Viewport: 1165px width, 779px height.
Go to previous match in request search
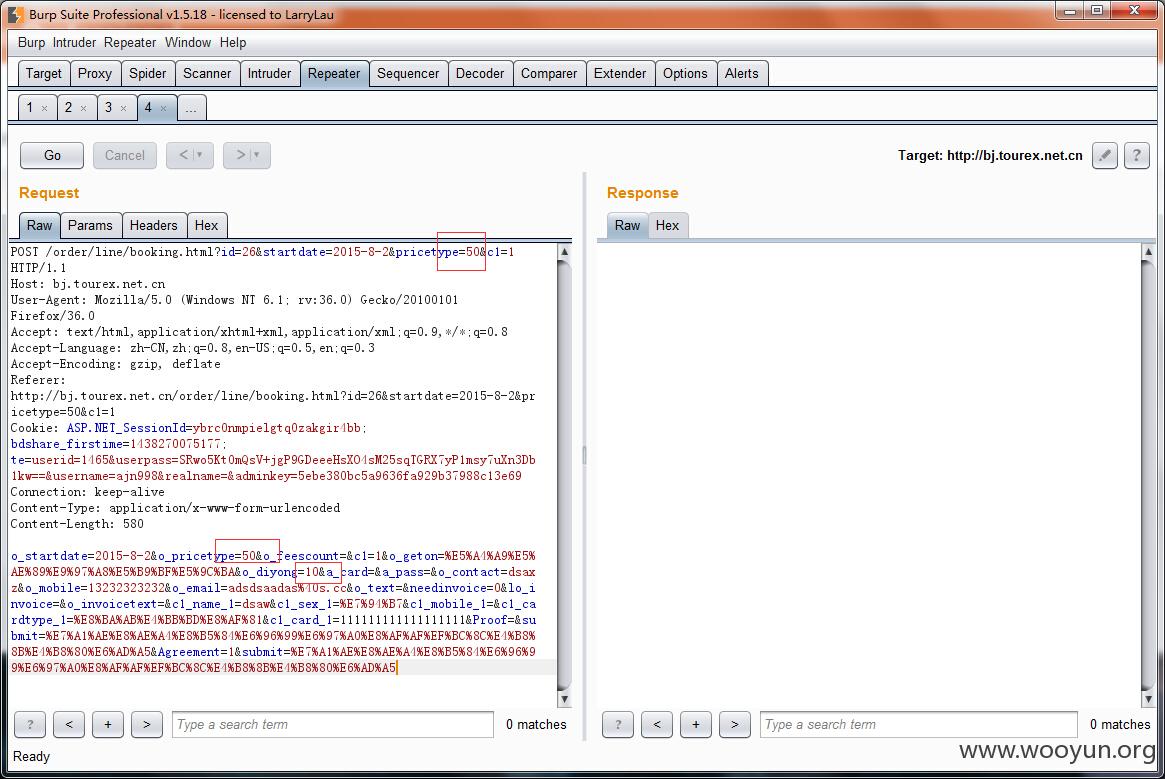tap(69, 724)
